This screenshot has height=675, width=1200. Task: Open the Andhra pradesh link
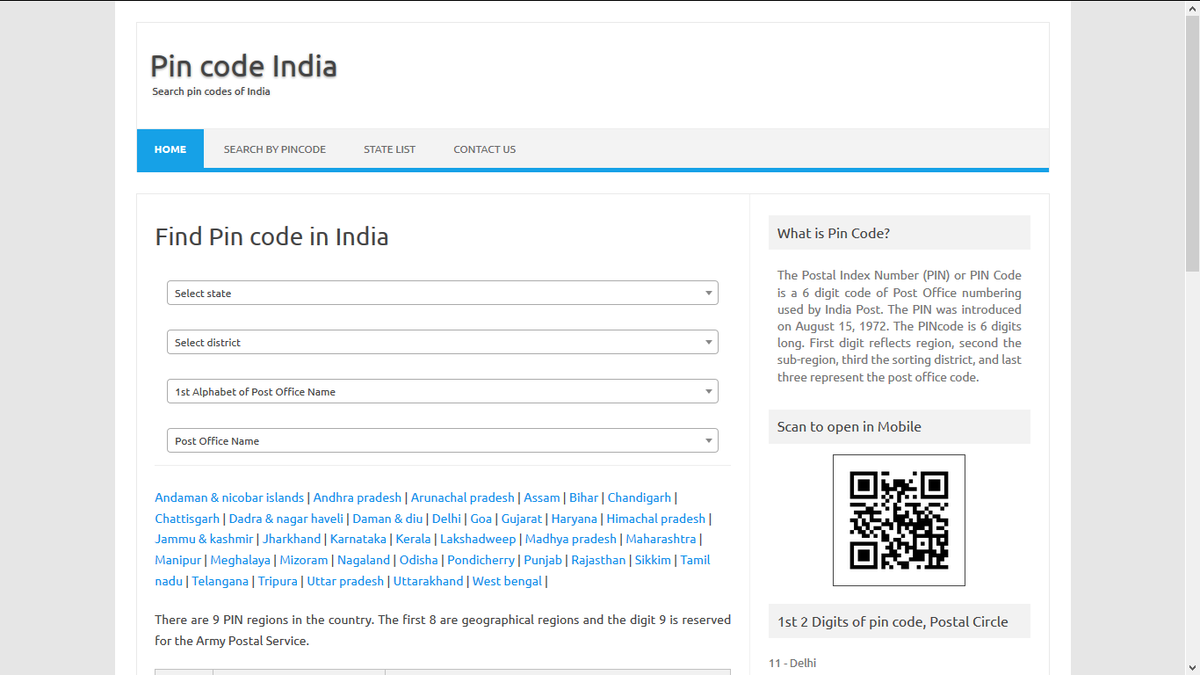pyautogui.click(x=357, y=497)
